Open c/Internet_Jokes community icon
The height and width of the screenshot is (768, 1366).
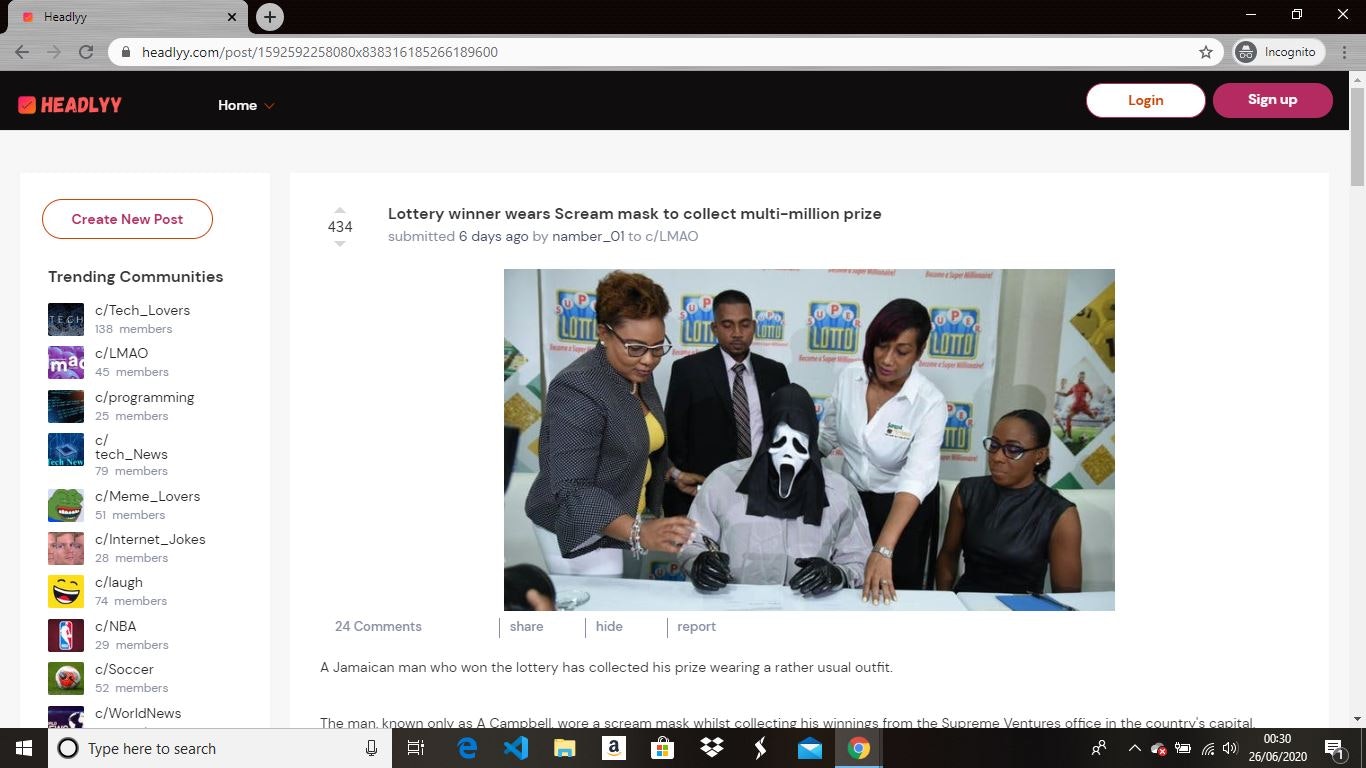(66, 548)
